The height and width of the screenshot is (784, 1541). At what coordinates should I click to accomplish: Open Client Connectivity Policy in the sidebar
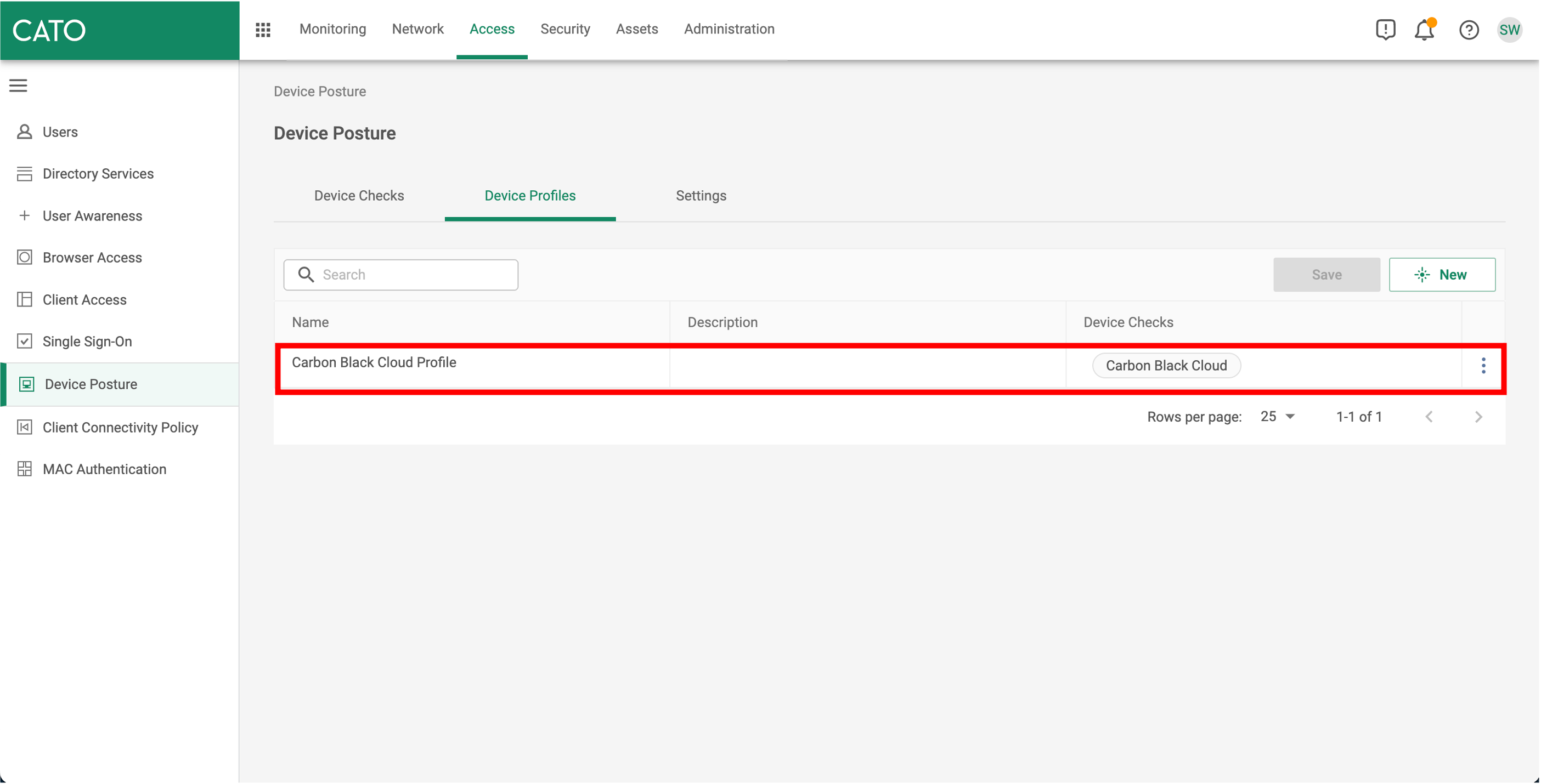point(120,427)
